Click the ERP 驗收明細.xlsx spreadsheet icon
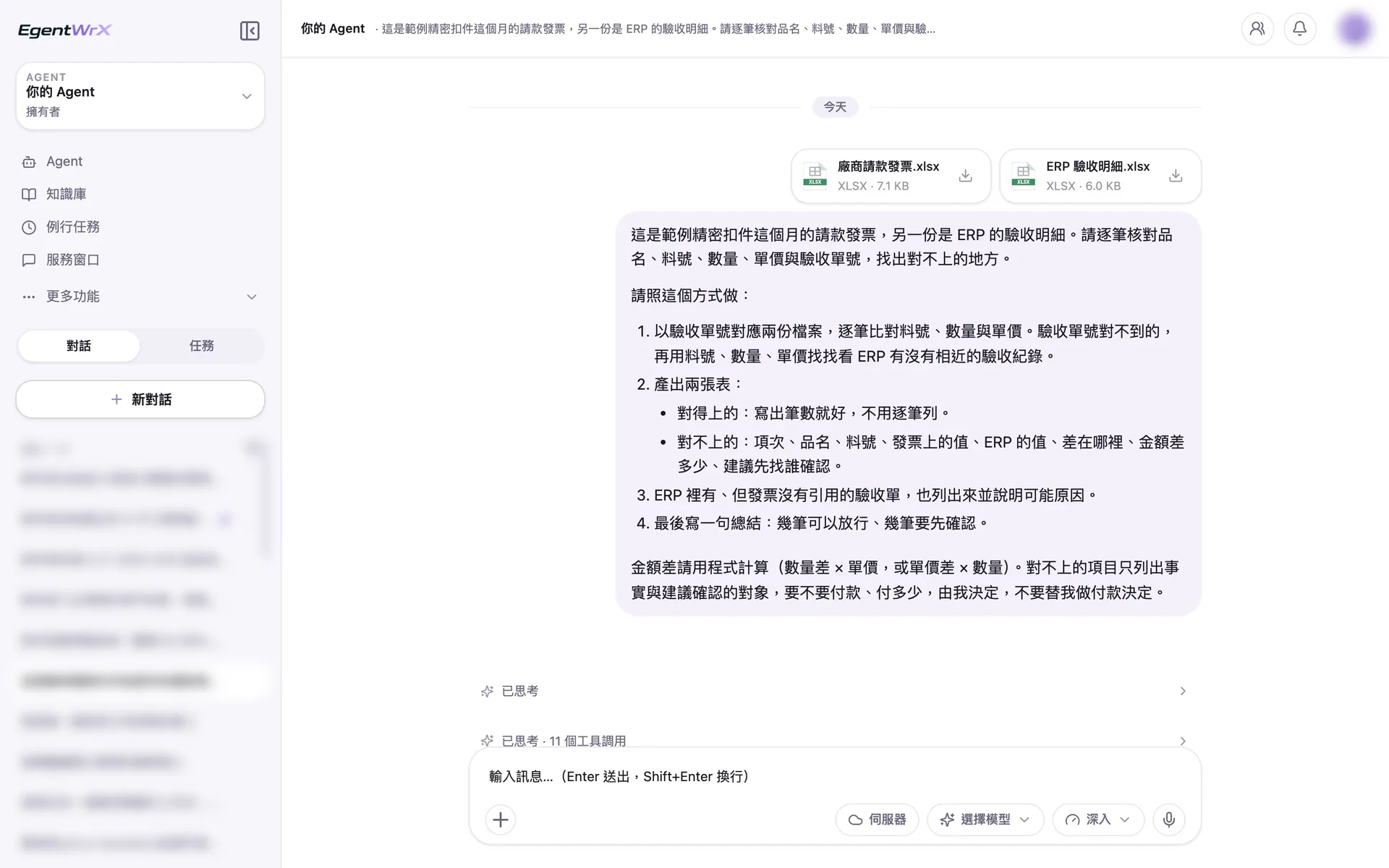 pyautogui.click(x=1024, y=175)
